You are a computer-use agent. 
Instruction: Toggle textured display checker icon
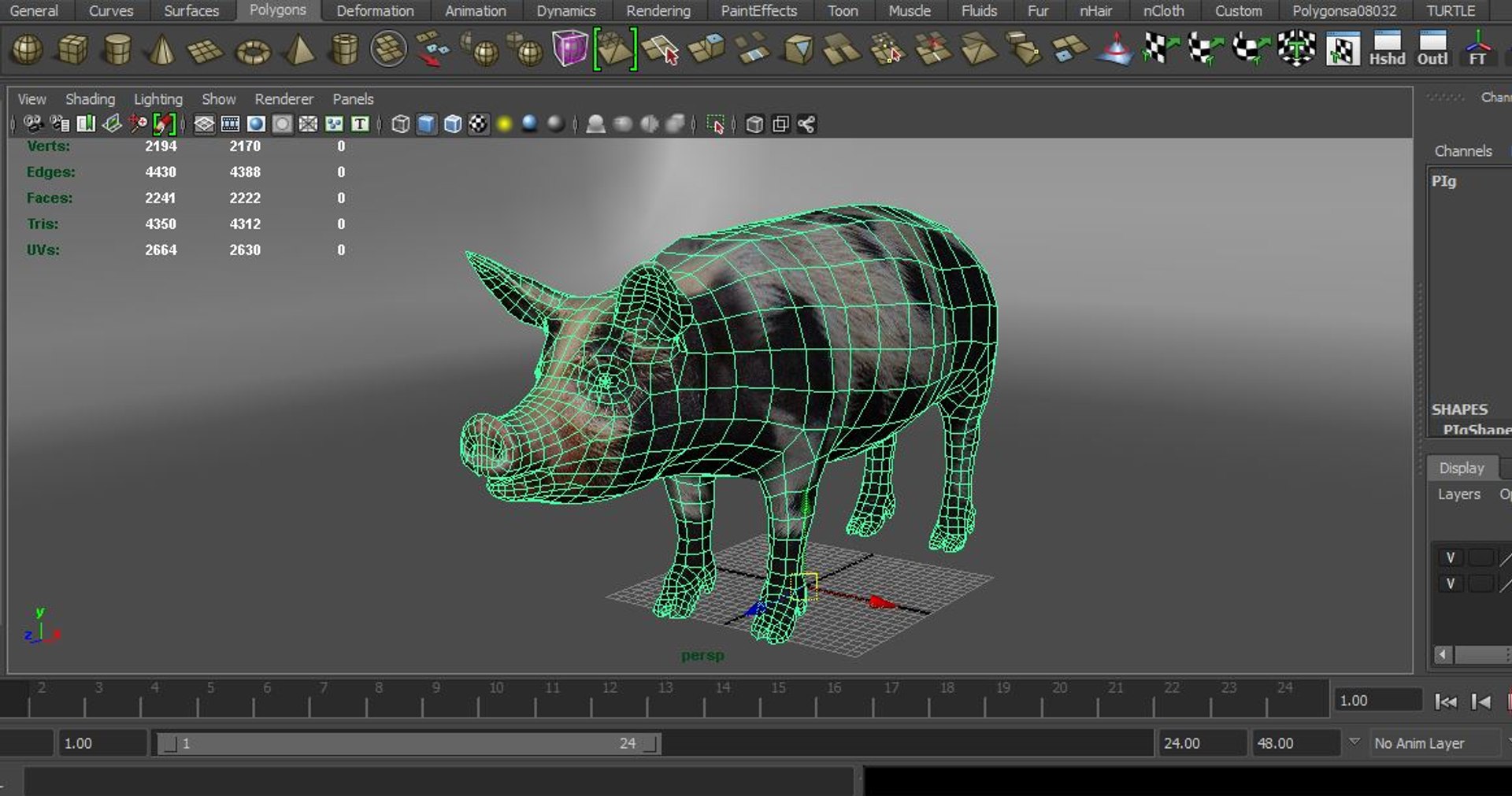(x=478, y=124)
